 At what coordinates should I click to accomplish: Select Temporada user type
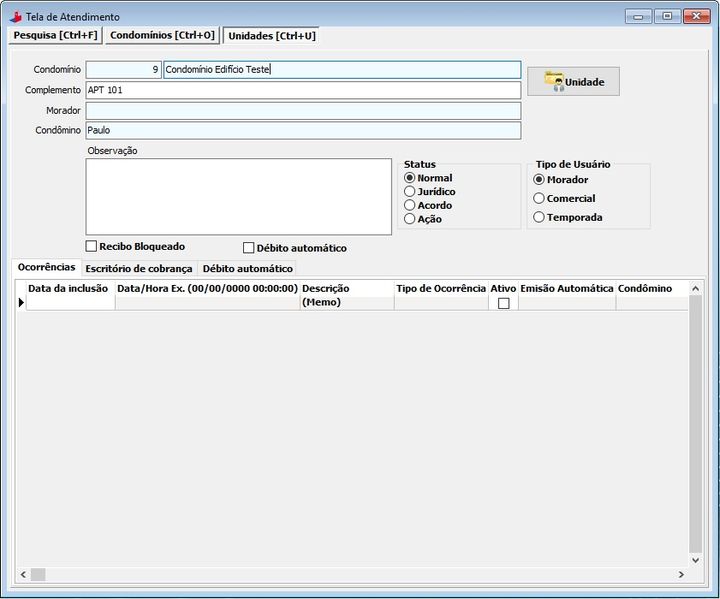pyautogui.click(x=539, y=217)
